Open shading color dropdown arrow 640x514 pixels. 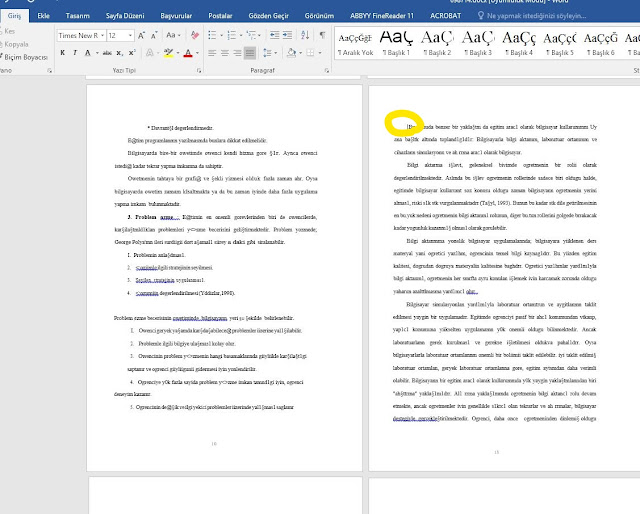point(300,53)
